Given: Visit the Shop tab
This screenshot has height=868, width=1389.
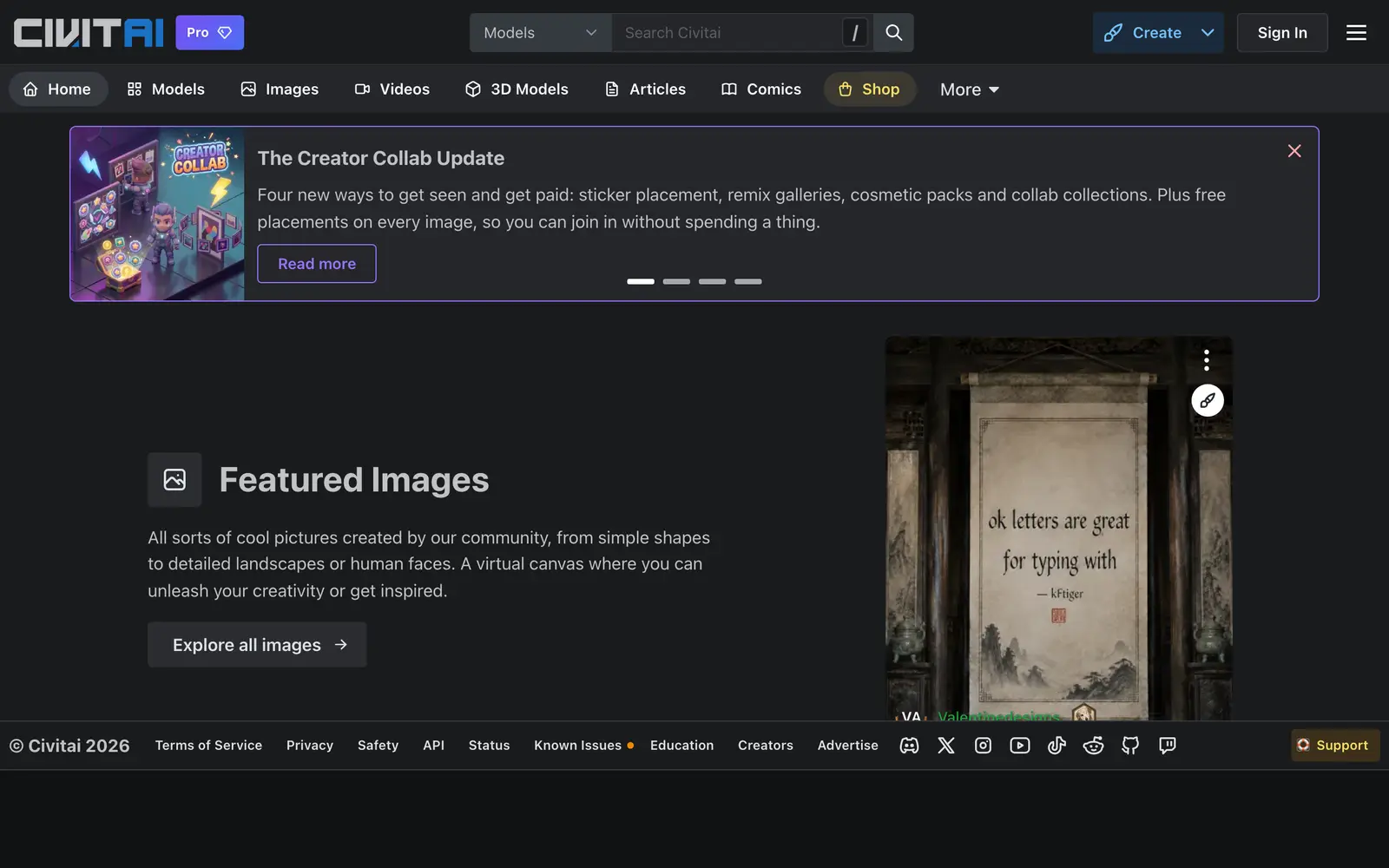Looking at the screenshot, I should [x=869, y=89].
